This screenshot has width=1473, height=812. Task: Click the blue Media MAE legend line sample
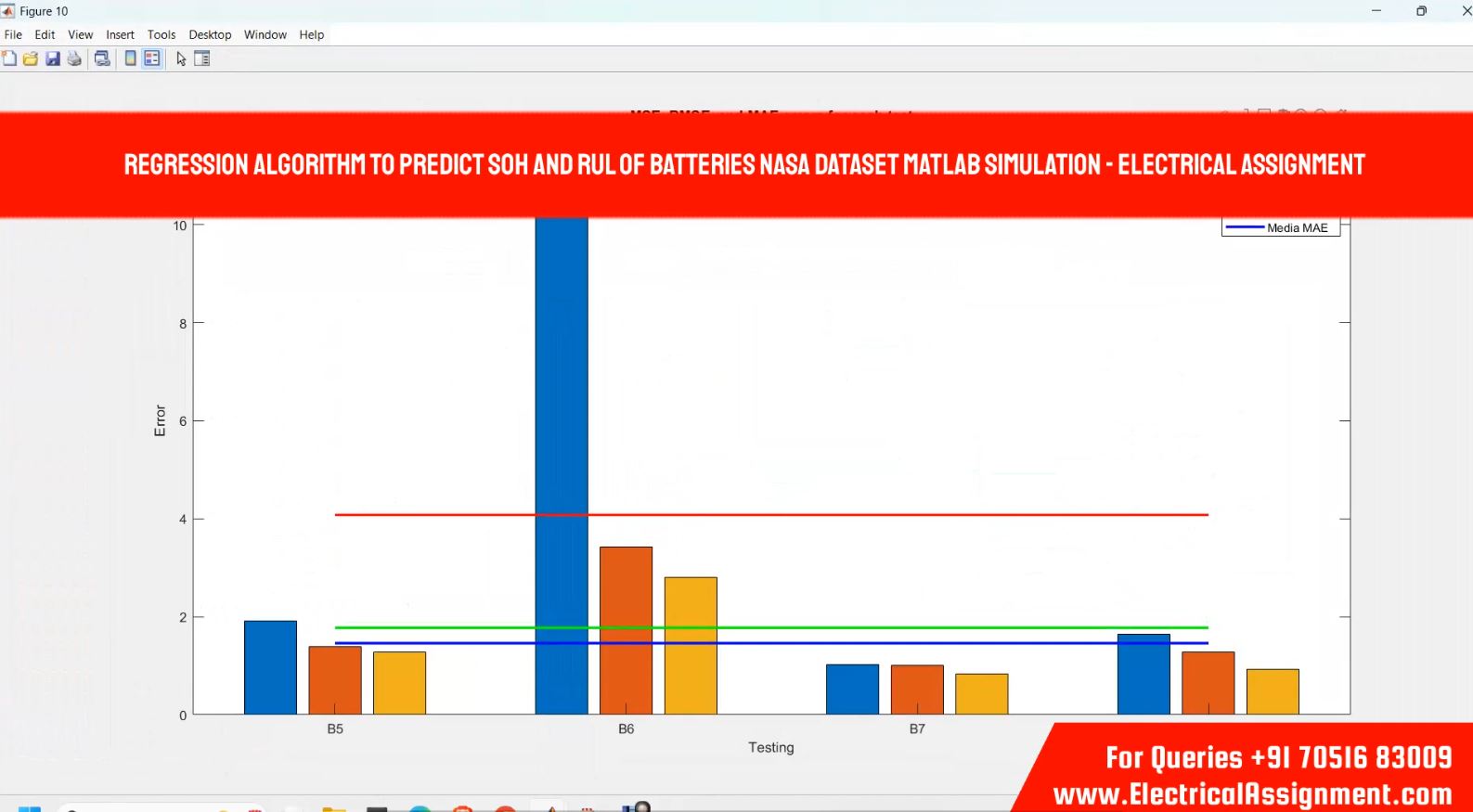[x=1245, y=227]
